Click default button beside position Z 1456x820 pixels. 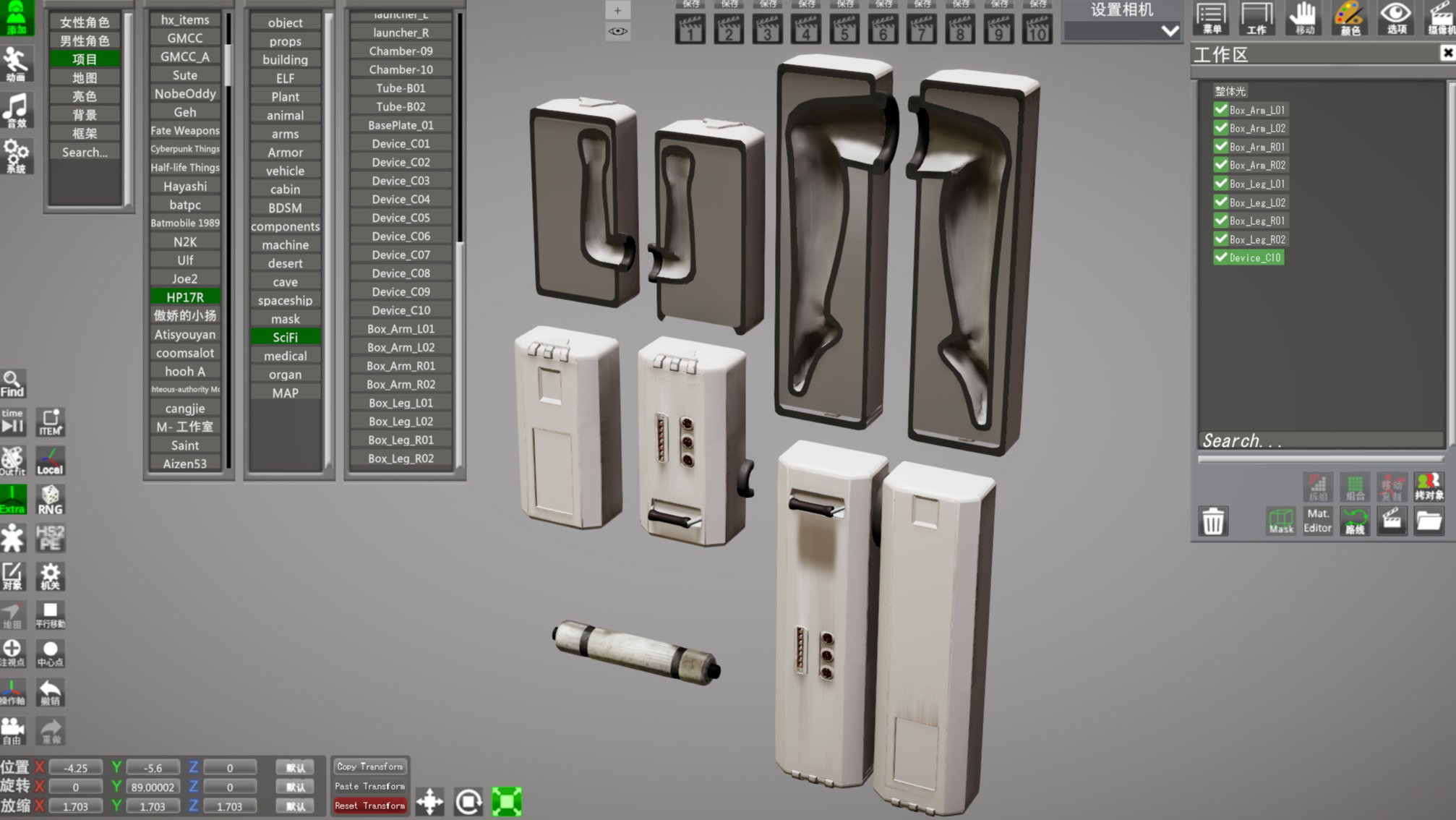click(x=295, y=768)
